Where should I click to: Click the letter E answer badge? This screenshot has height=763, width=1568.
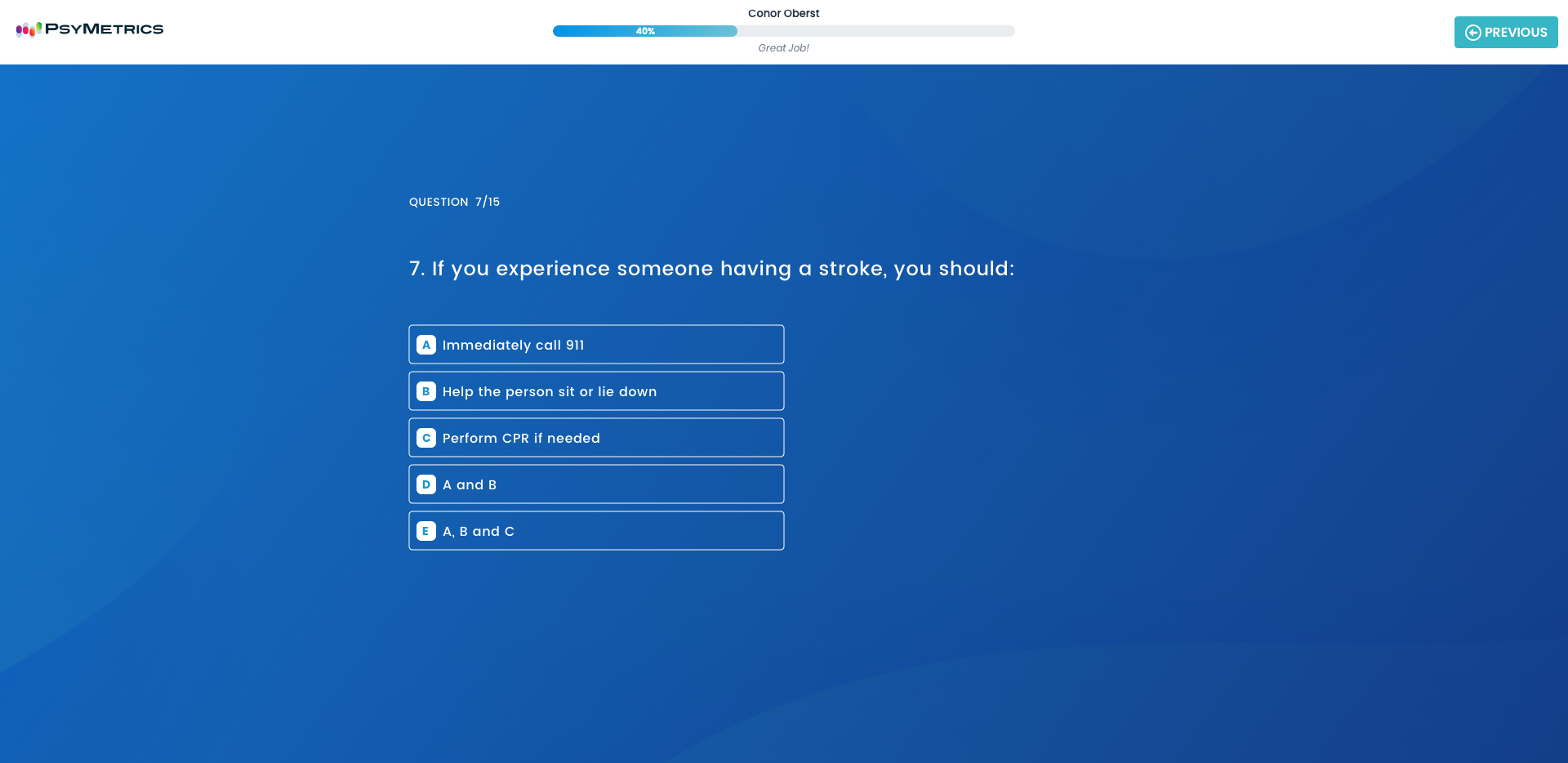click(x=426, y=531)
